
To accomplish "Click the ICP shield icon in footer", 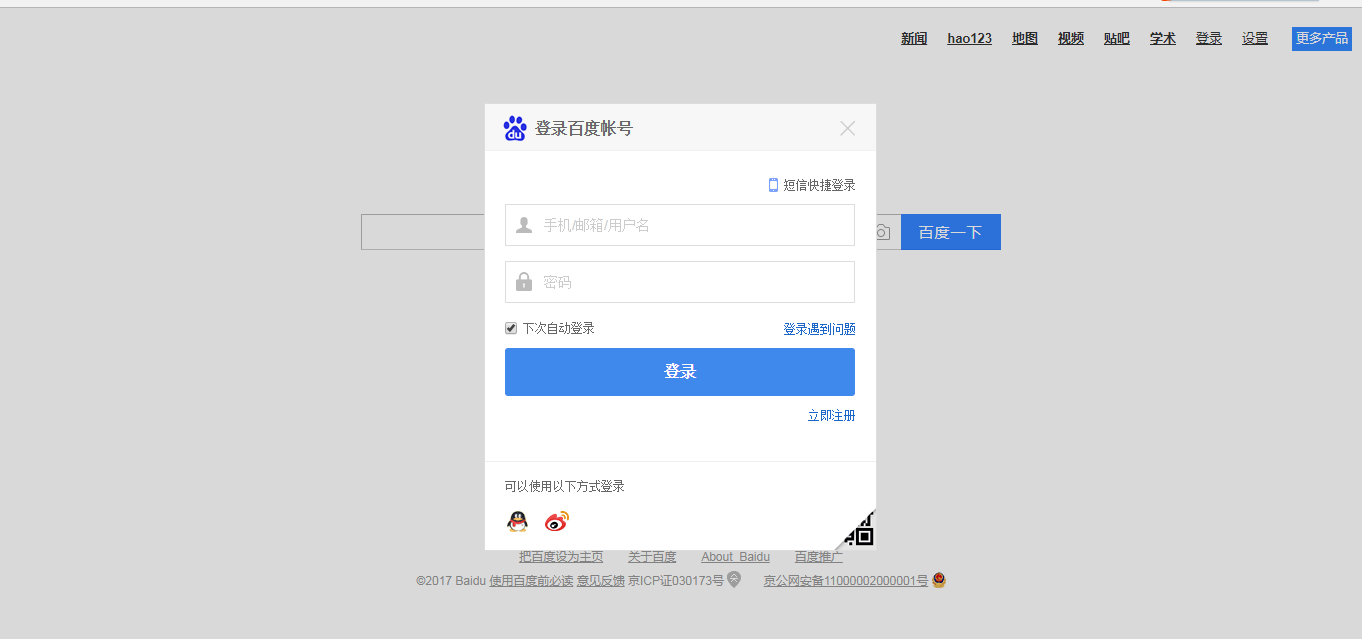I will click(734, 580).
